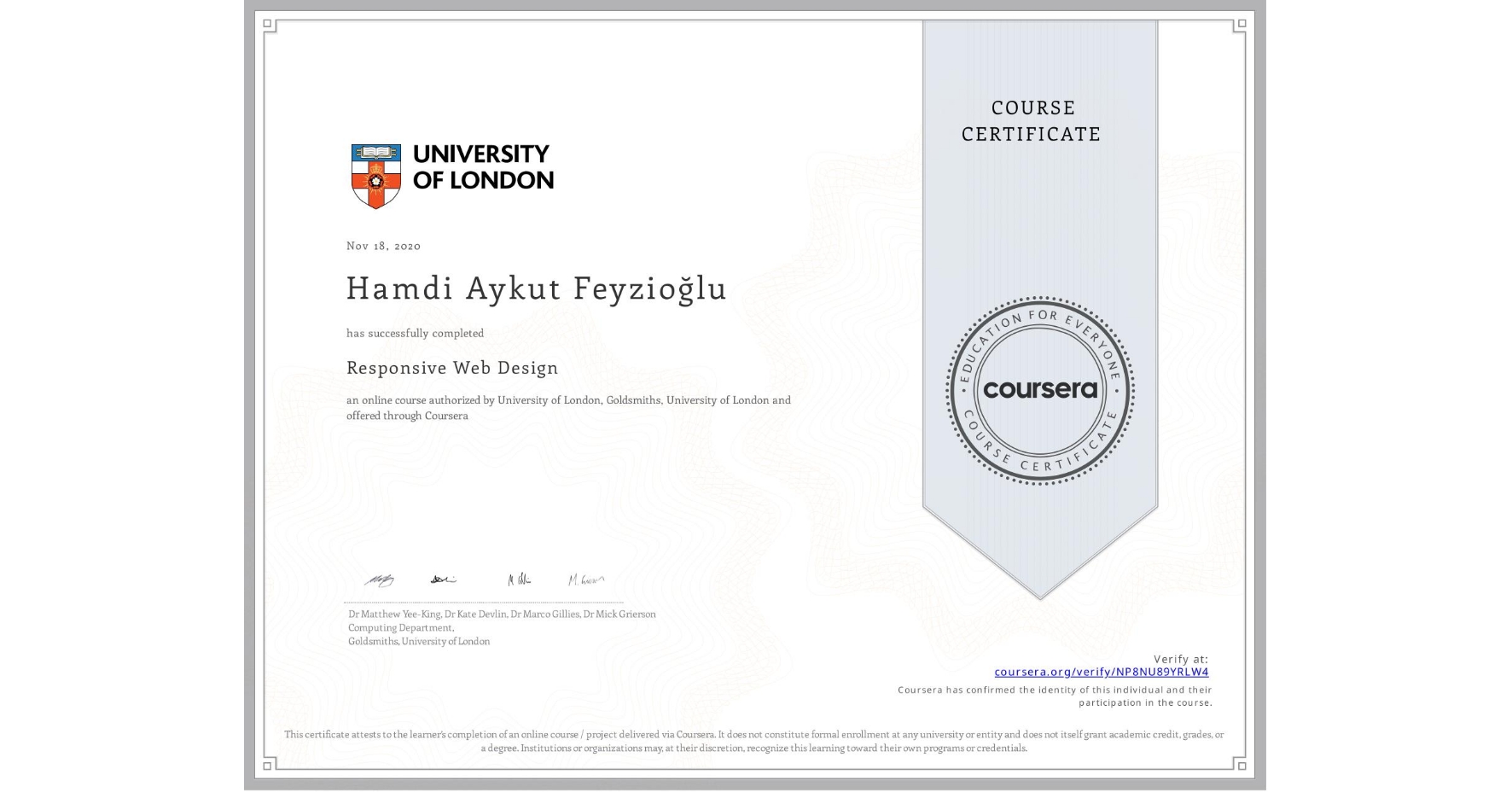Select the recipient name Hamdi Aykut Feyzioğlu

click(535, 288)
